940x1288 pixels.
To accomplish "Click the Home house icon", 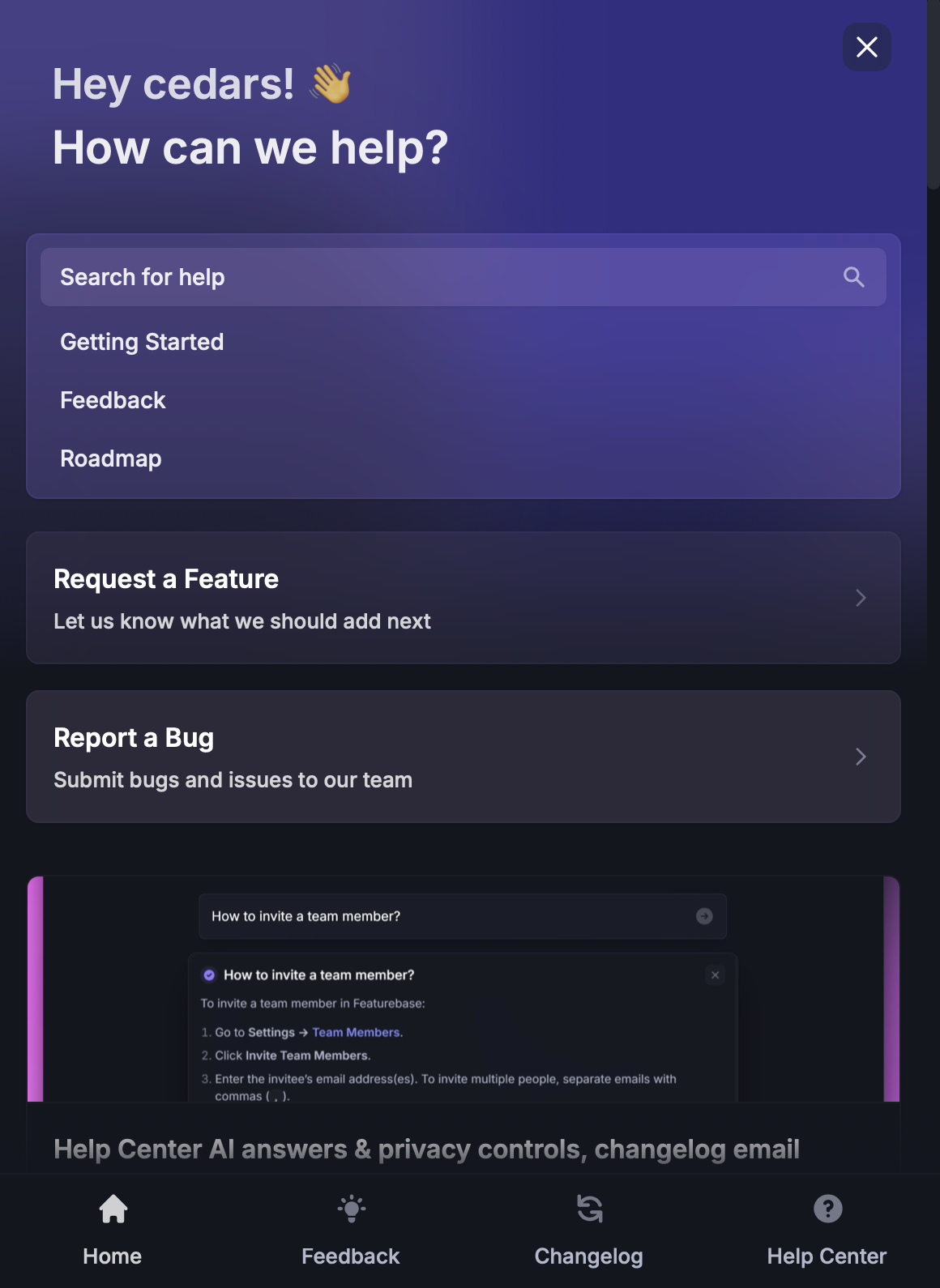I will coord(113,1209).
